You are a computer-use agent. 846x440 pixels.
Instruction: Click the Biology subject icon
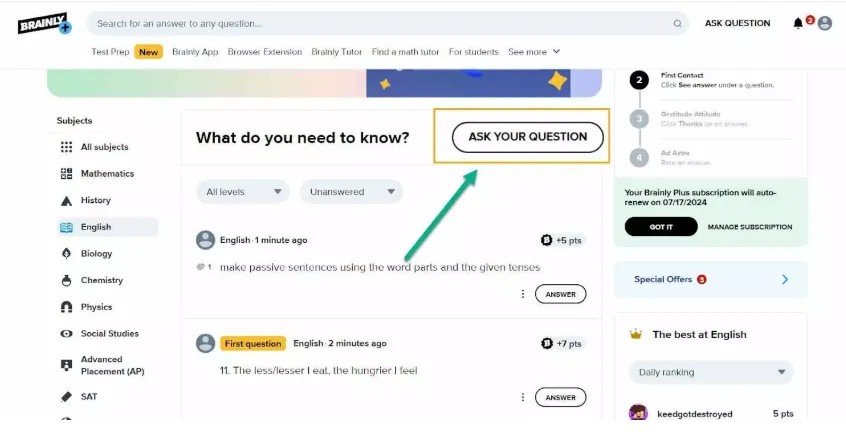66,253
